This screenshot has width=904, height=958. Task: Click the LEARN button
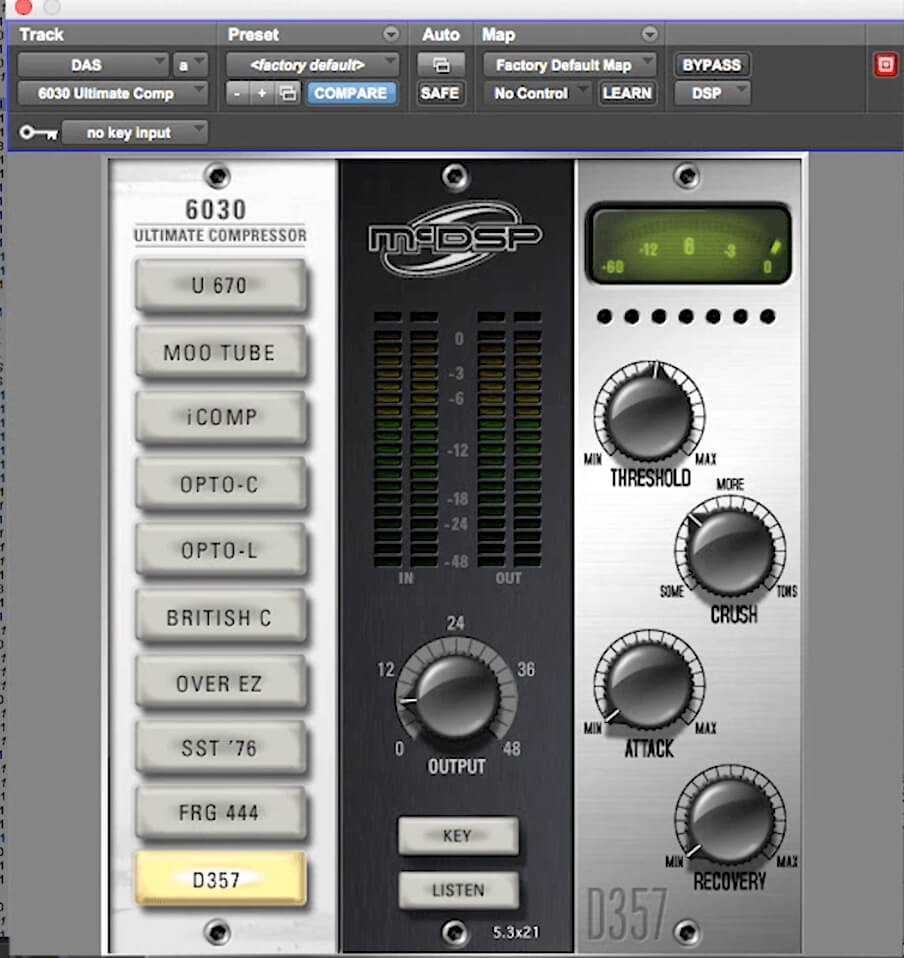coord(627,93)
